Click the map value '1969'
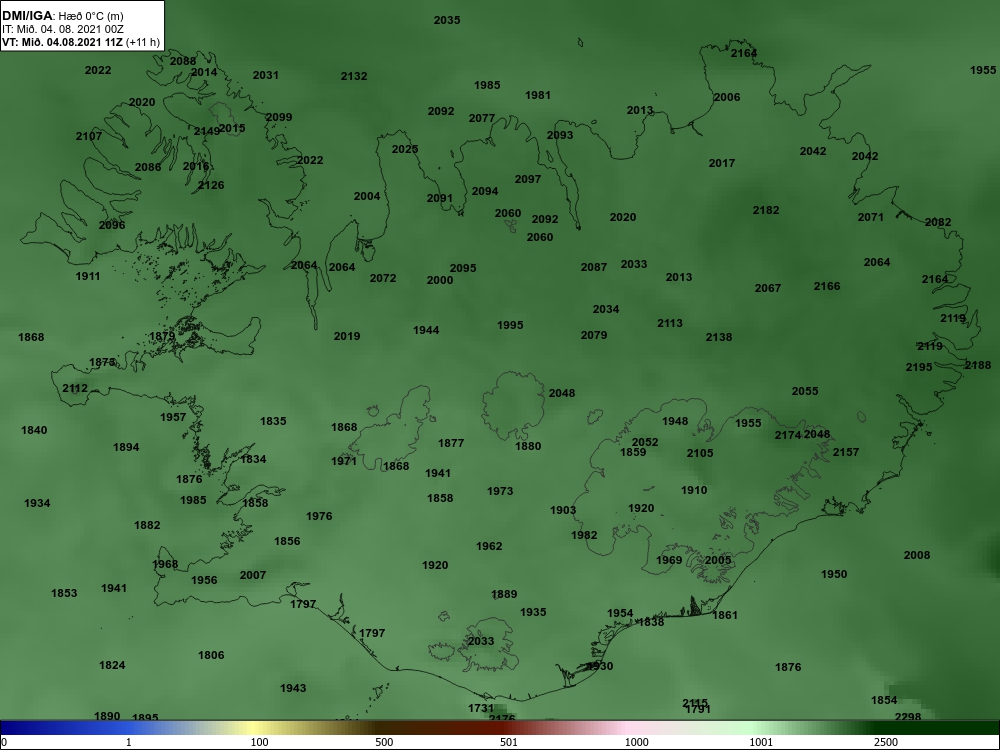Viewport: 1000px width, 750px height. [669, 561]
